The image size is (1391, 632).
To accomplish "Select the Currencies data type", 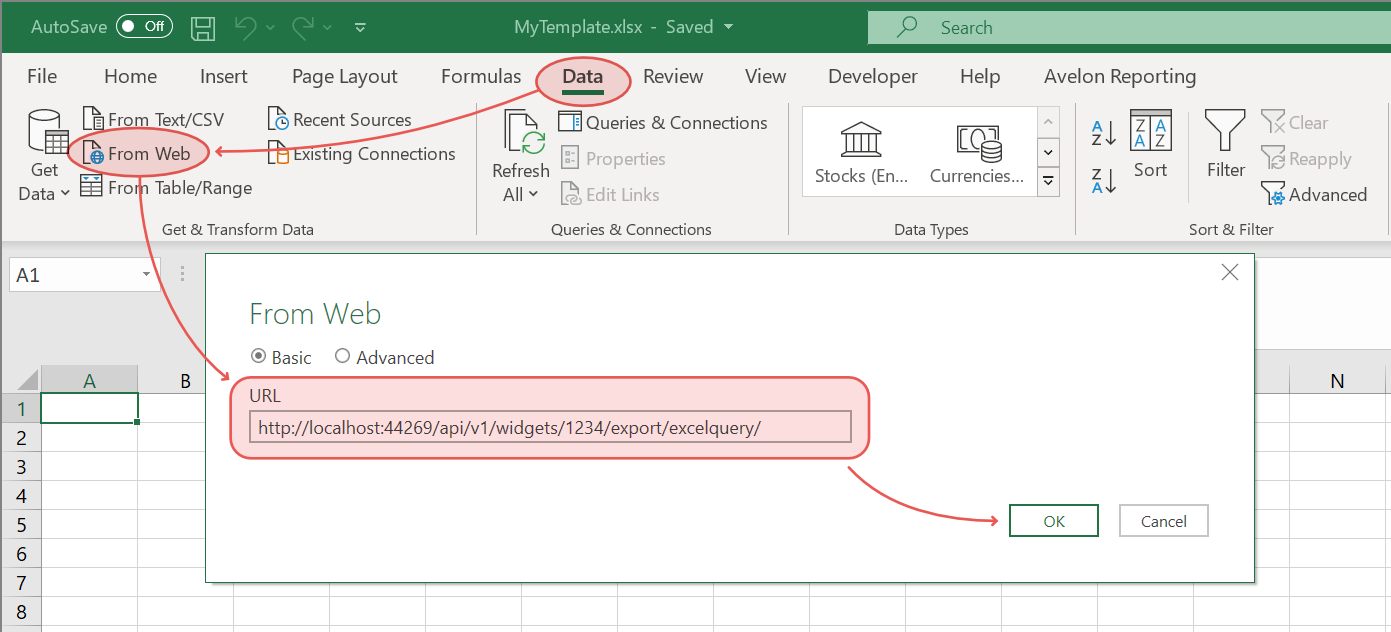I will pyautogui.click(x=977, y=153).
